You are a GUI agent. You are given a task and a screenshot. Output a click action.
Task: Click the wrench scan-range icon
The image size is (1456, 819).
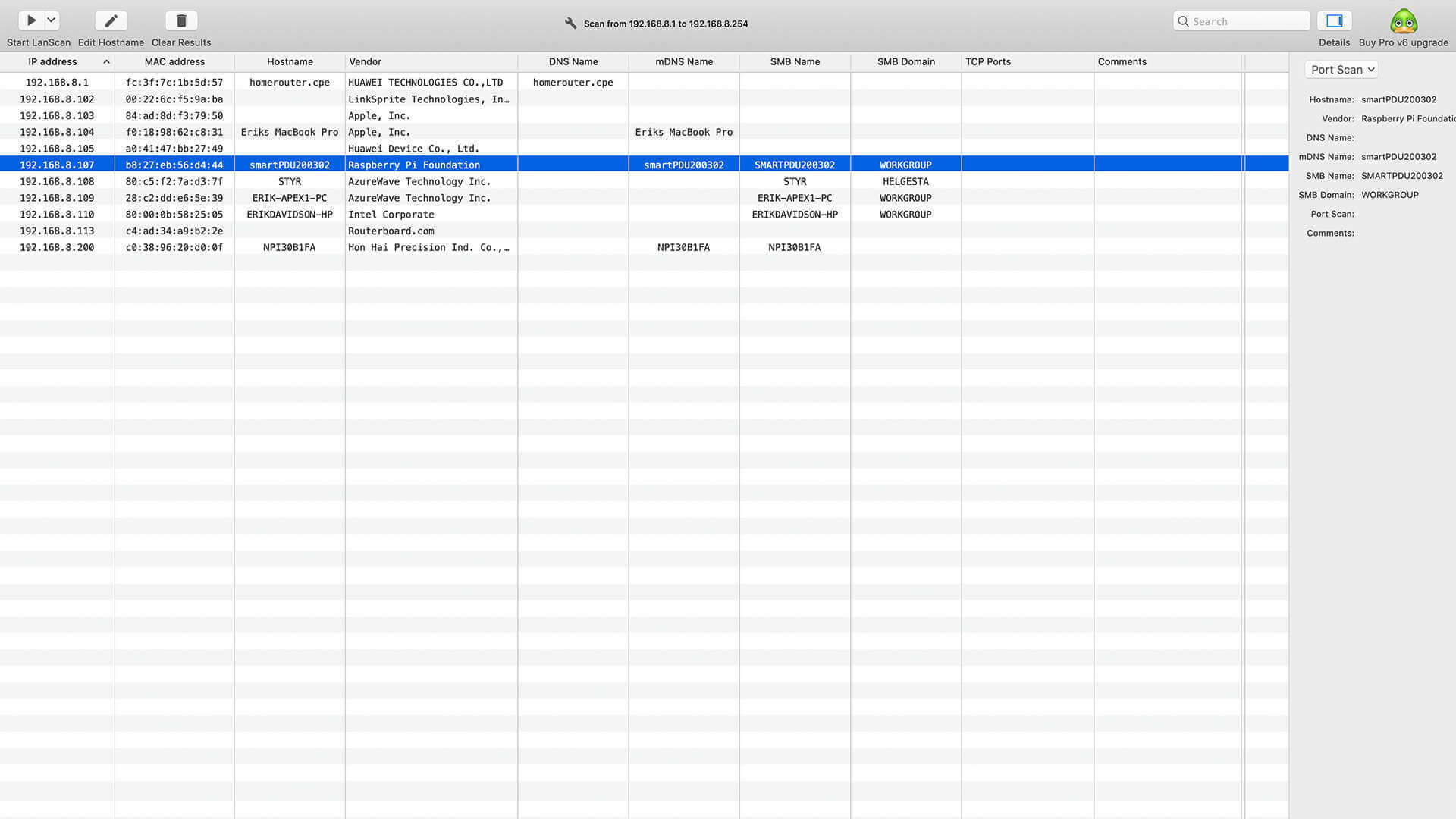[571, 24]
